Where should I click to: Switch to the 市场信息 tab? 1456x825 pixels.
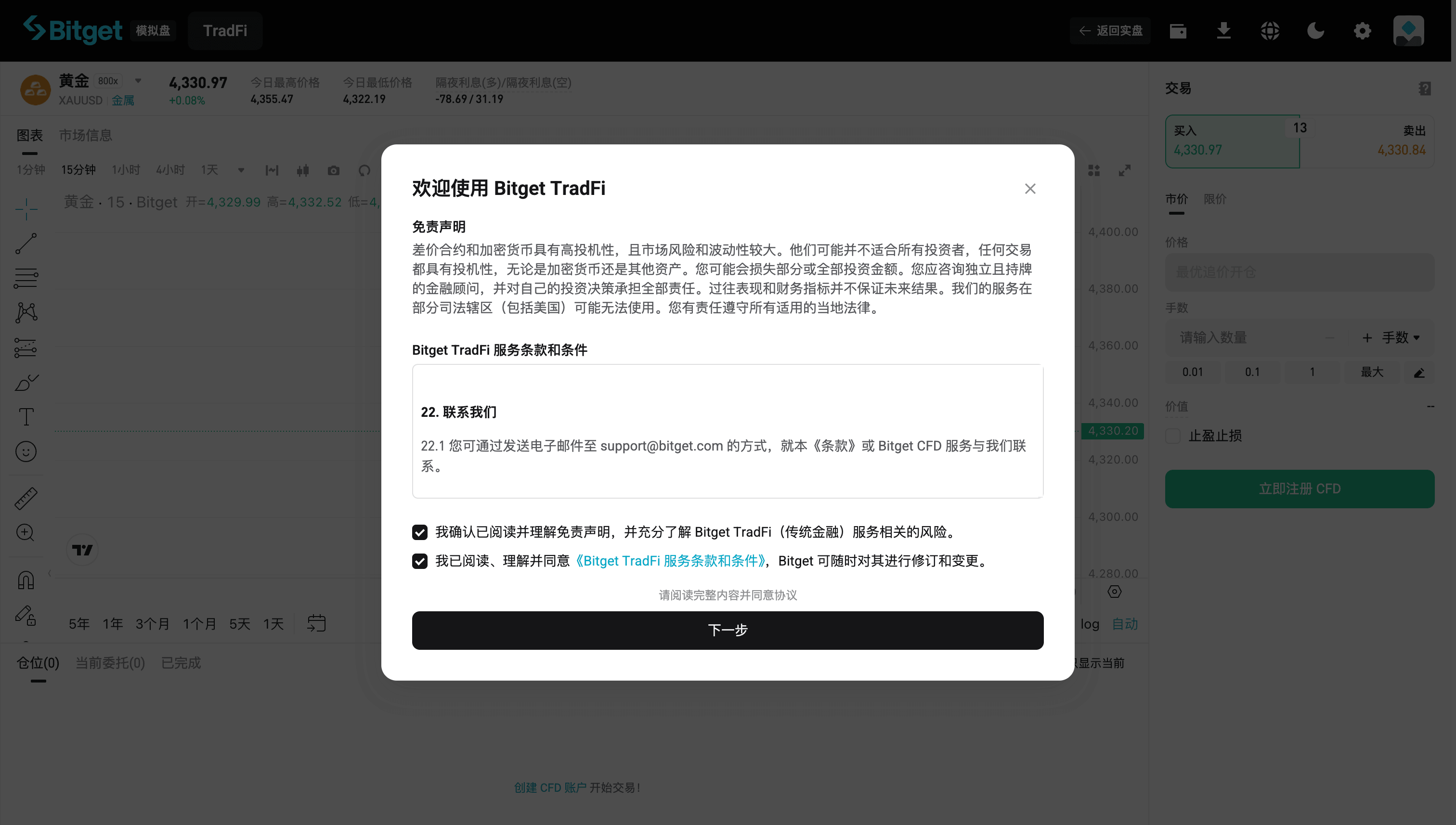click(x=86, y=135)
